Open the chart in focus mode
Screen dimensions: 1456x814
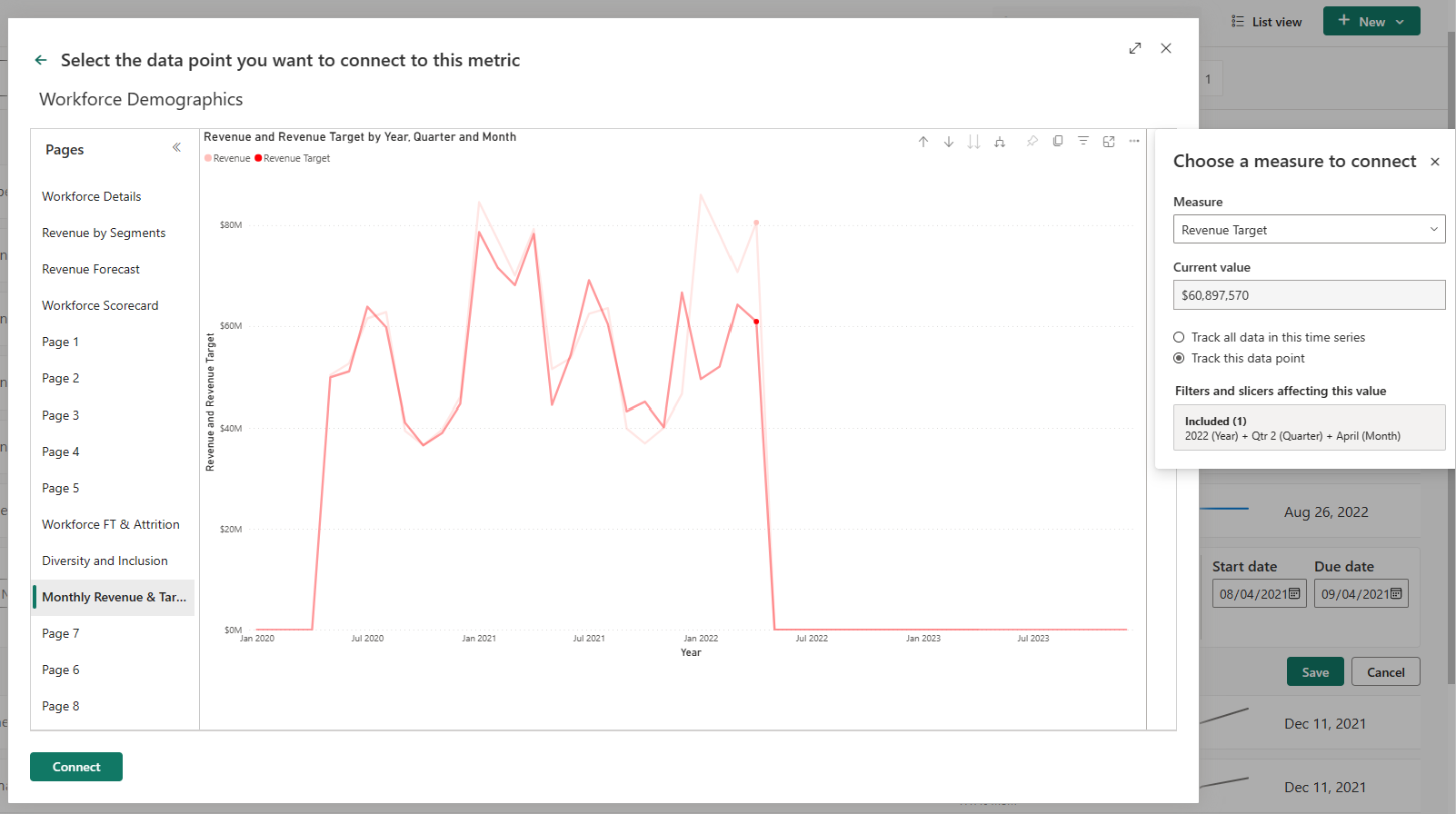point(1108,142)
